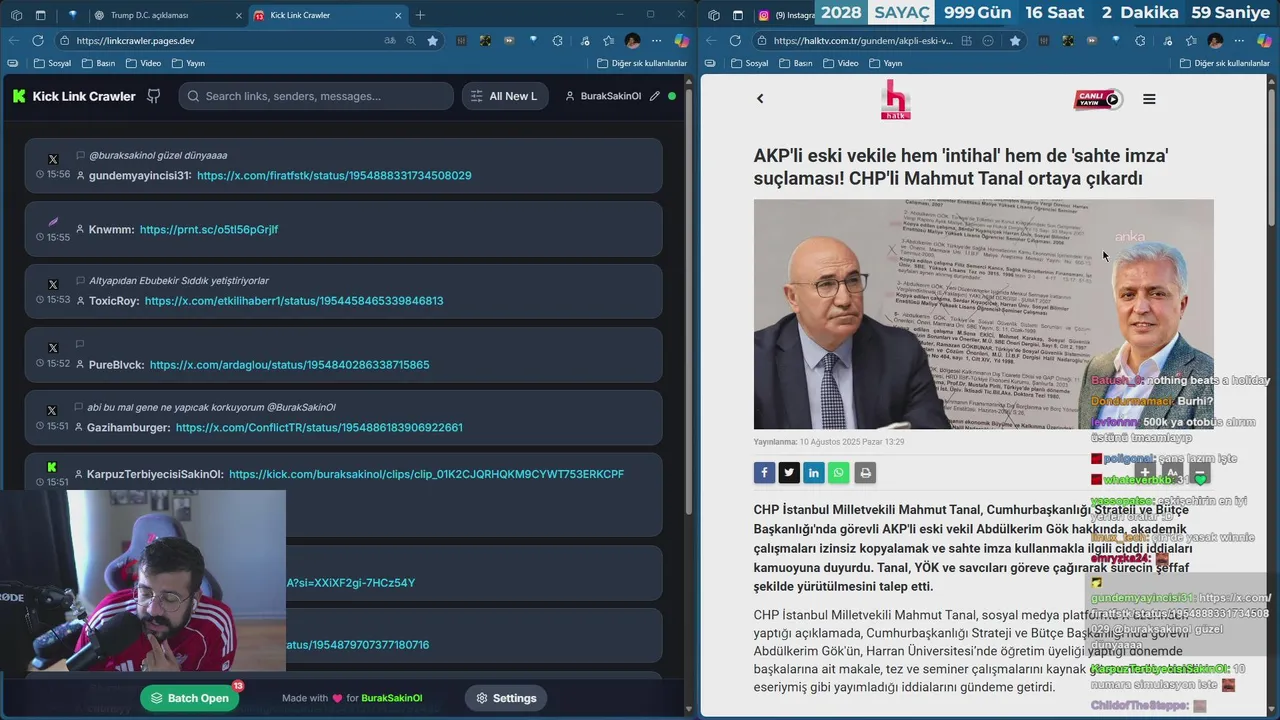Open Sosyal bookmarks folder in left browser
1280x720 pixels.
tap(53, 63)
